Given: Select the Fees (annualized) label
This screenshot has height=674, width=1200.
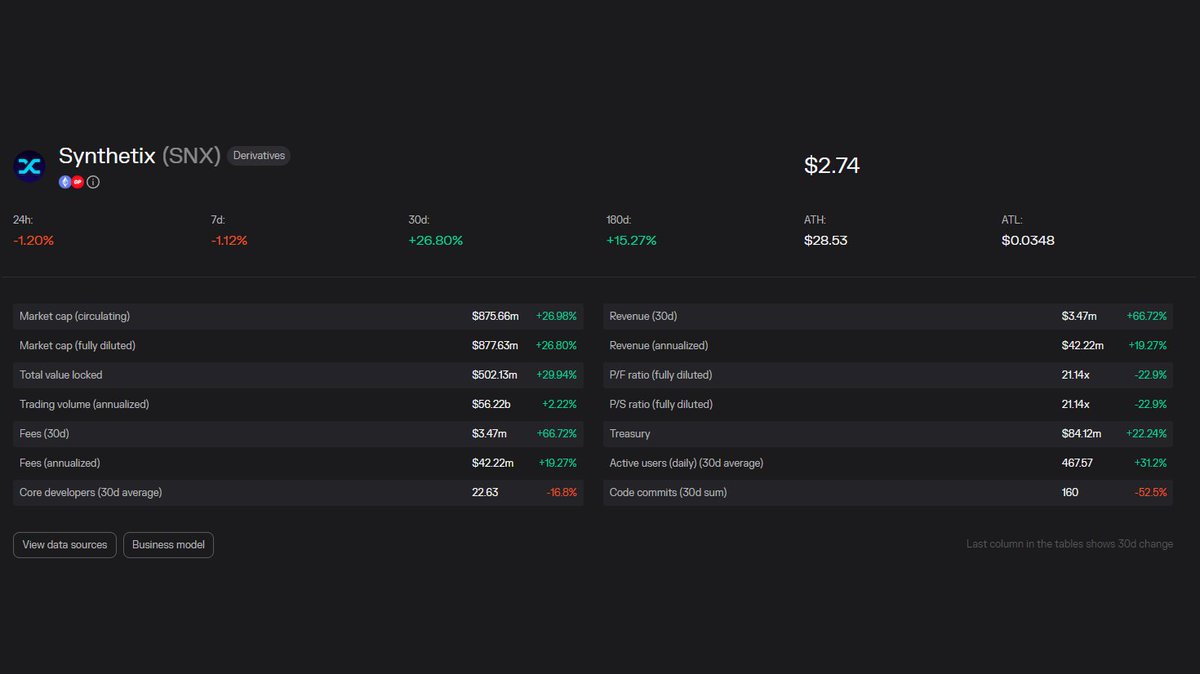Looking at the screenshot, I should tap(60, 463).
